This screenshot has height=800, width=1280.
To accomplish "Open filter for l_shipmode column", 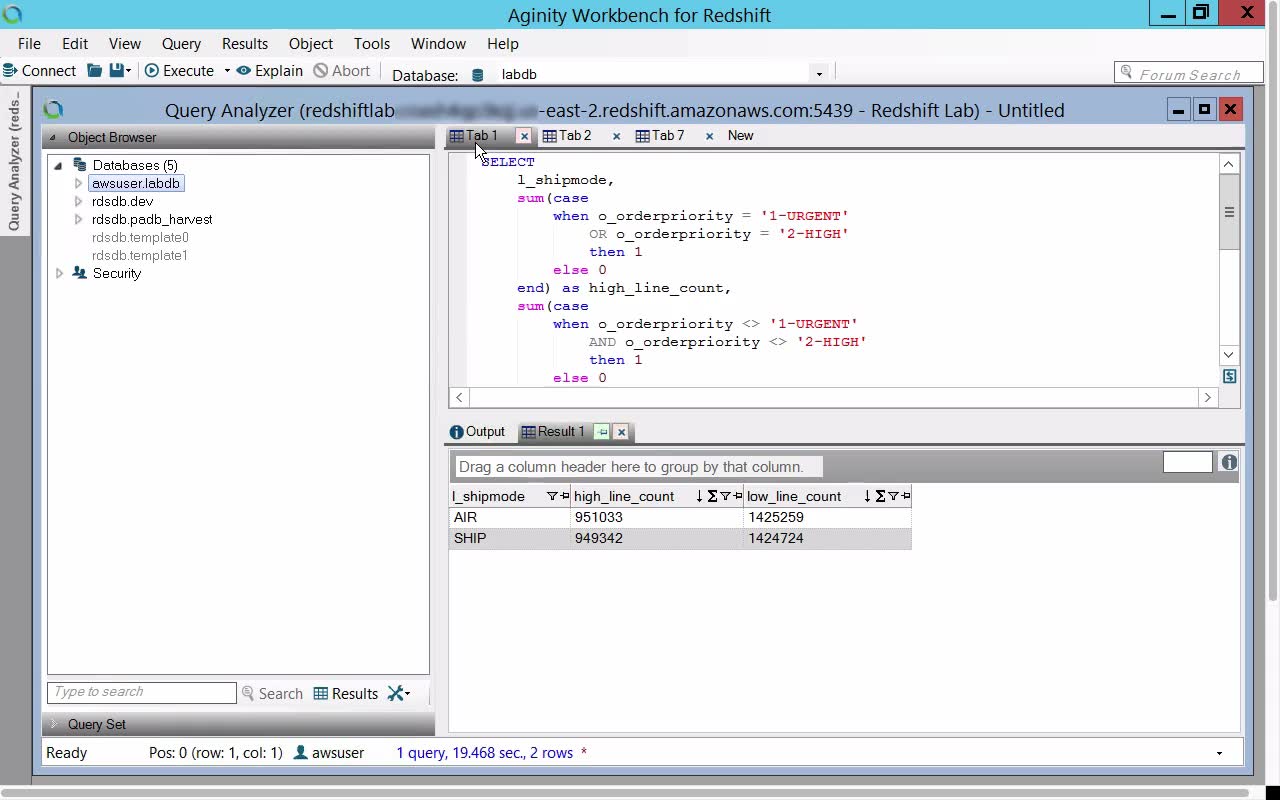I will tap(552, 496).
